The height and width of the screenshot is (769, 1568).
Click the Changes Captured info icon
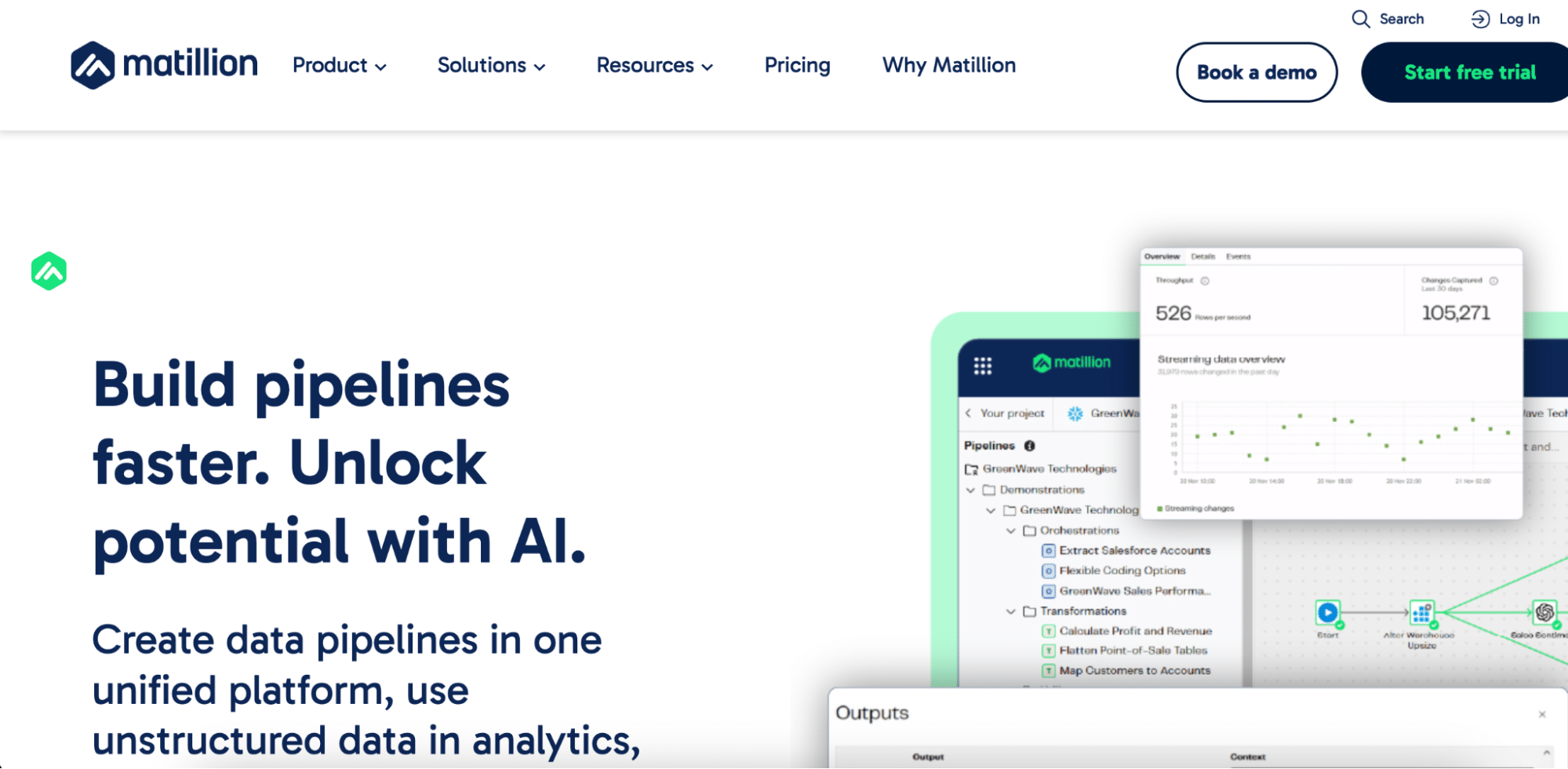pos(1493,281)
